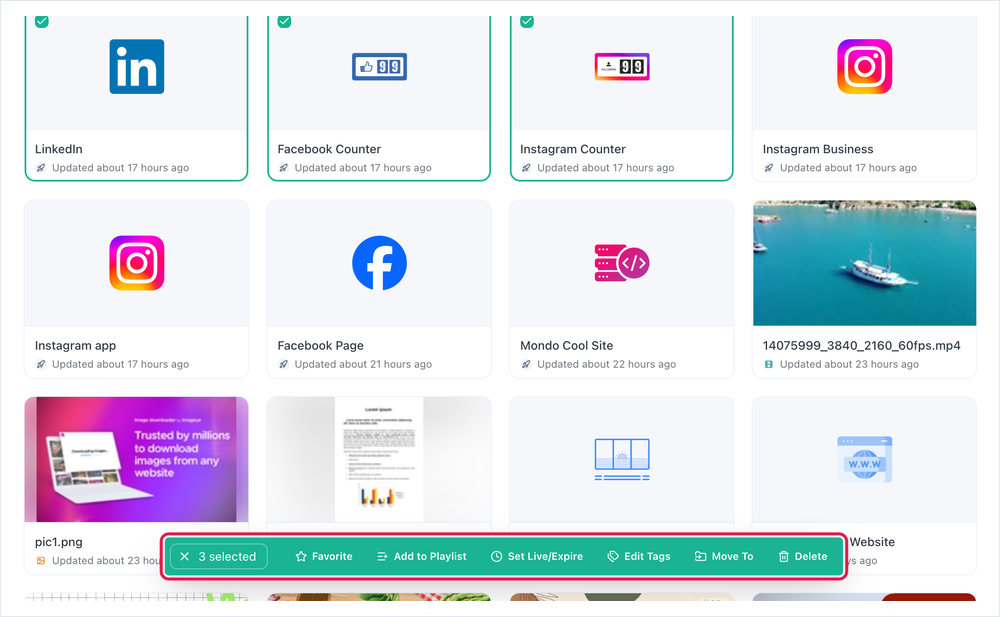Click the list icon beside Add to Playlist
The image size is (1000, 617).
point(382,556)
